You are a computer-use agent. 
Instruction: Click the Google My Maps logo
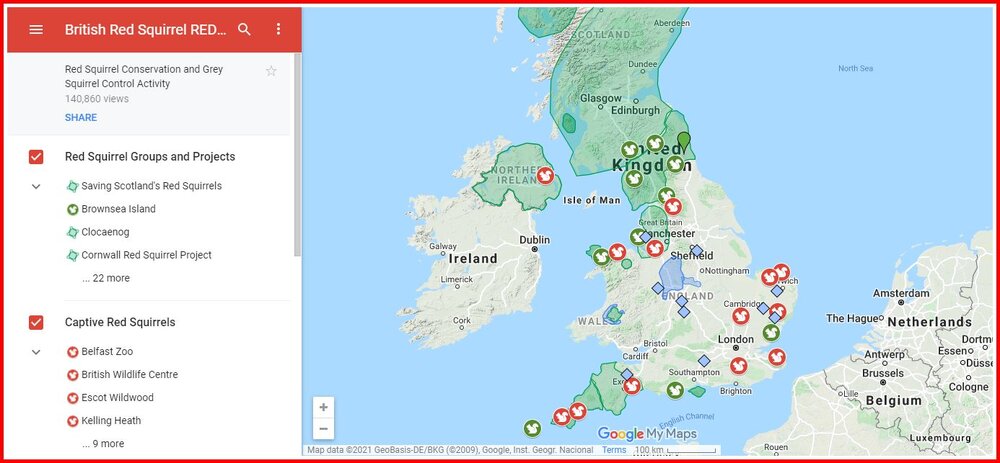pyautogui.click(x=647, y=434)
